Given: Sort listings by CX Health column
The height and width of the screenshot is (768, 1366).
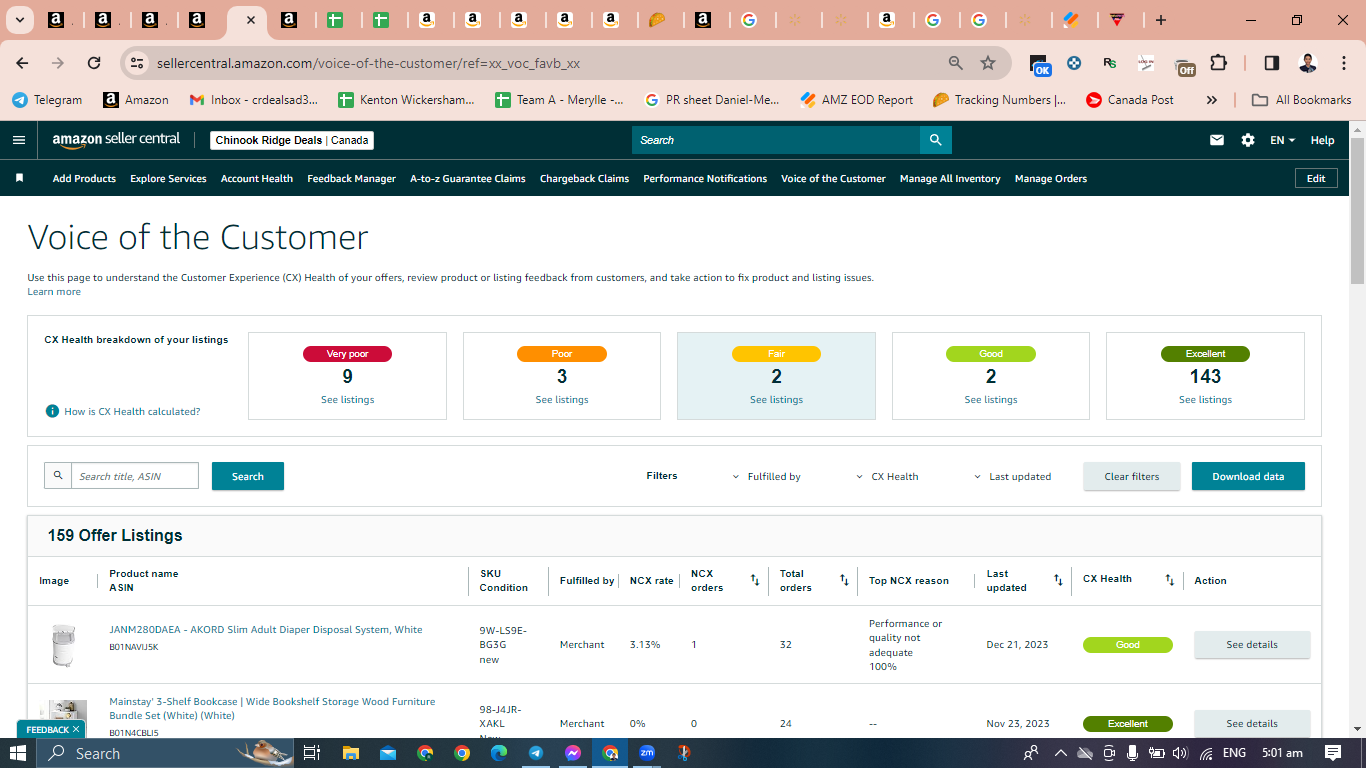Looking at the screenshot, I should (x=1170, y=580).
